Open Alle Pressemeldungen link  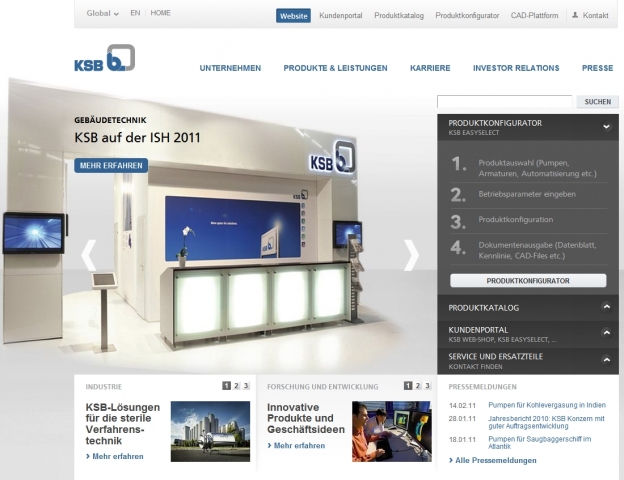click(493, 460)
